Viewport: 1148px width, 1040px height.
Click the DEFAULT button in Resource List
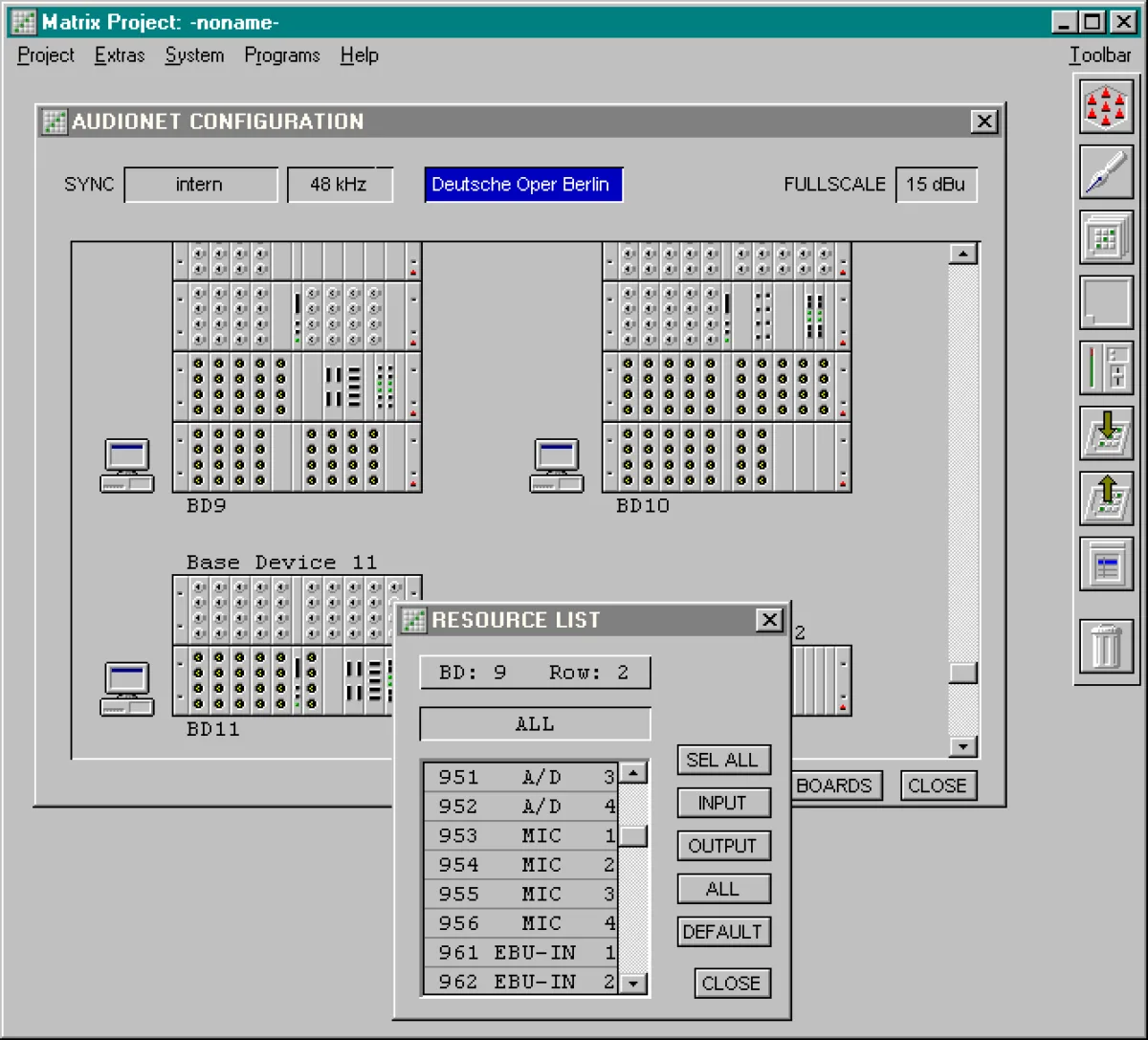(723, 932)
